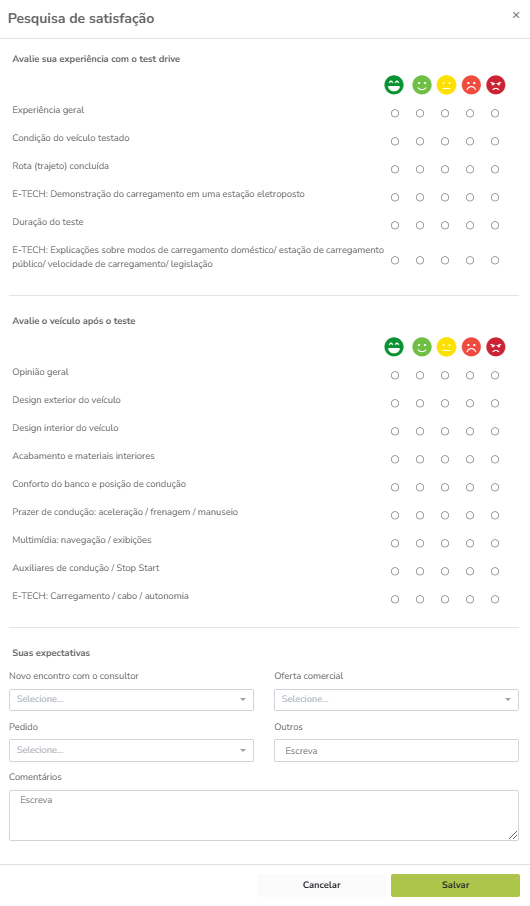Click the yellow neutral emoji in test drive section

click(x=446, y=85)
